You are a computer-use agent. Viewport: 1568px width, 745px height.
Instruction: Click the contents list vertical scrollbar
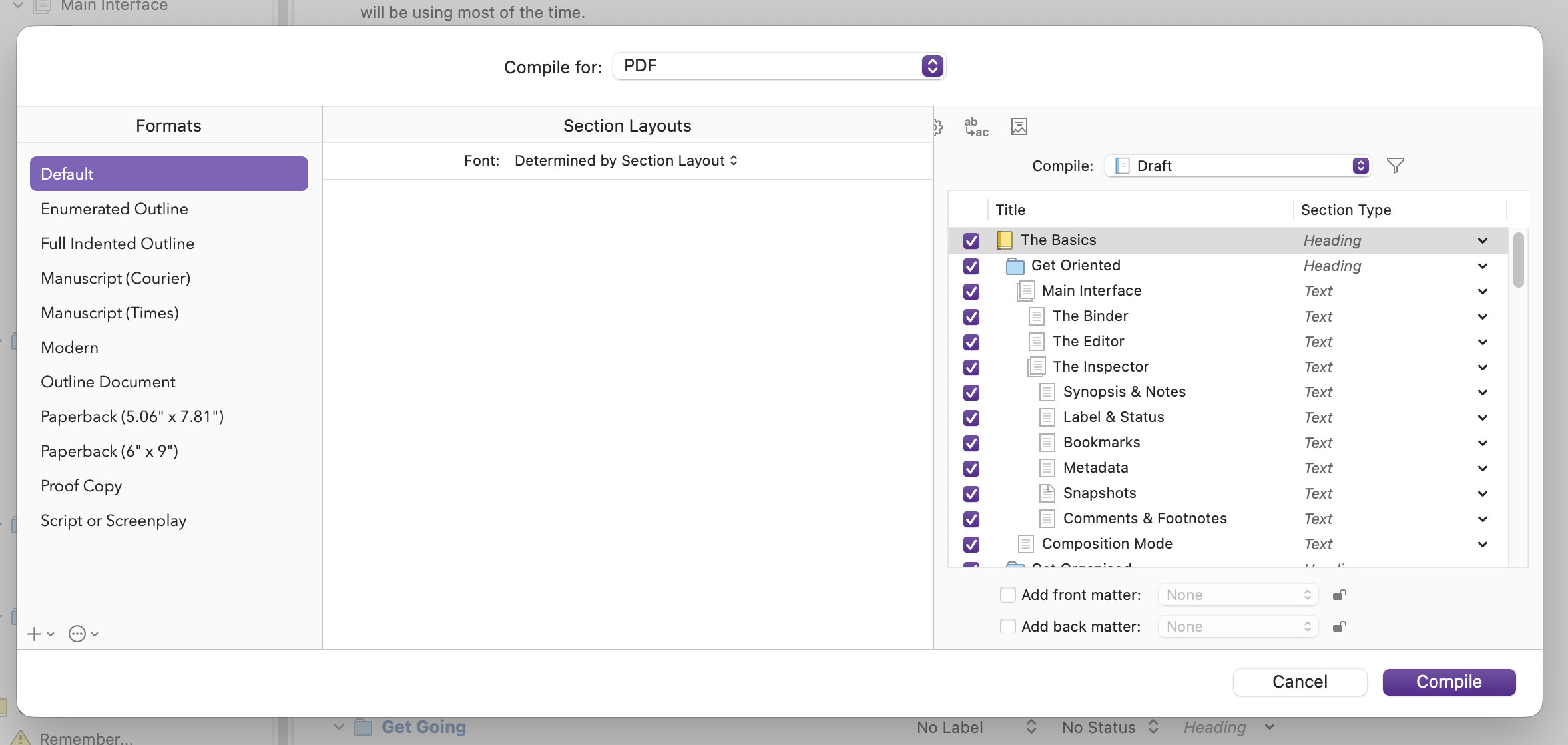pos(1517,260)
